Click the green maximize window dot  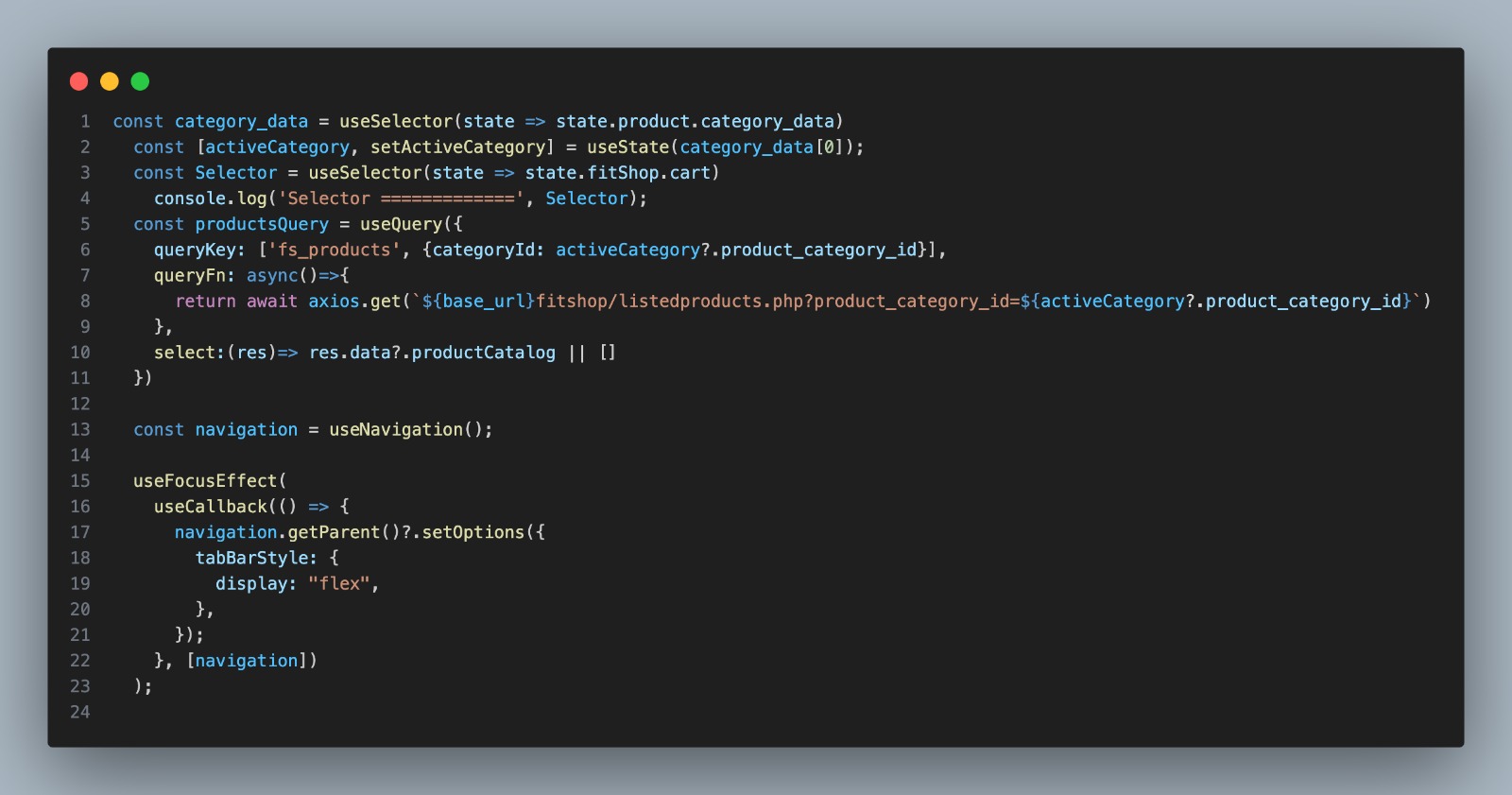tap(140, 81)
